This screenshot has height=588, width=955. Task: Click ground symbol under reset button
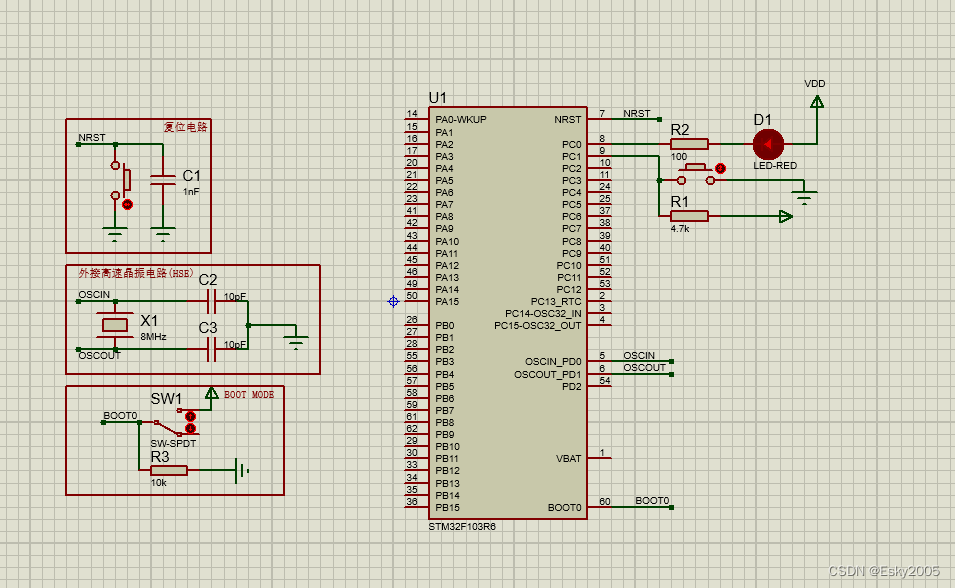tap(115, 234)
